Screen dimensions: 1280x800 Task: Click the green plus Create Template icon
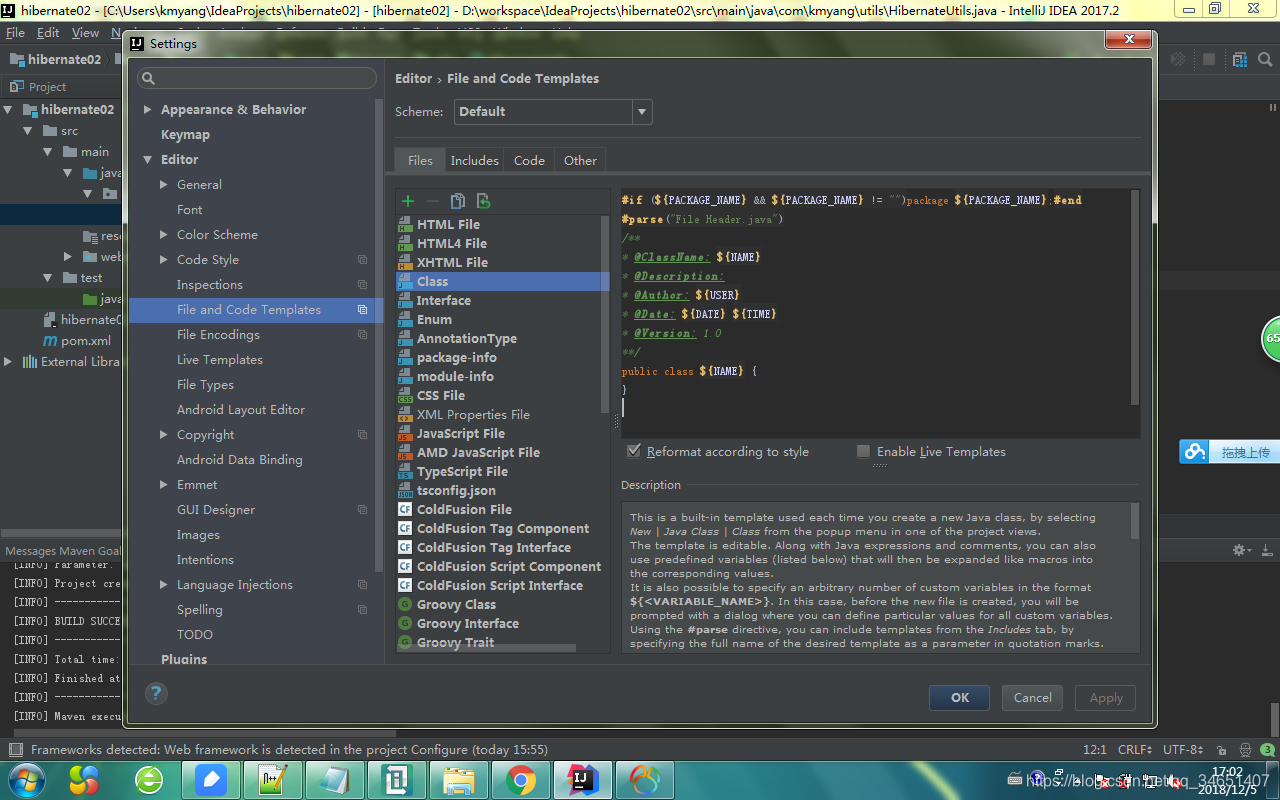(x=408, y=201)
